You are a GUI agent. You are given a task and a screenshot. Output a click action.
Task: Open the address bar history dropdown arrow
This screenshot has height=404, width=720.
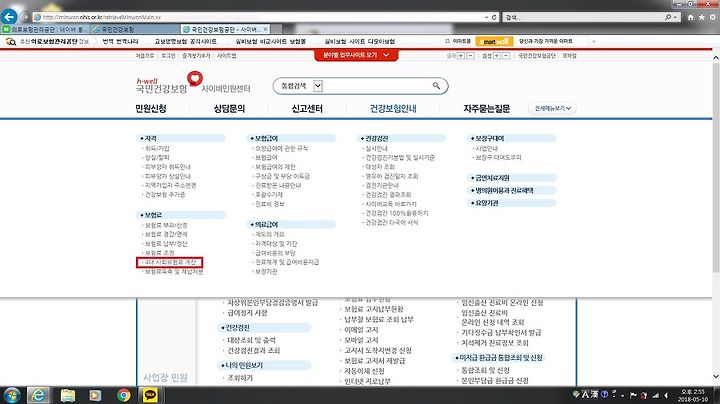[x=487, y=17]
